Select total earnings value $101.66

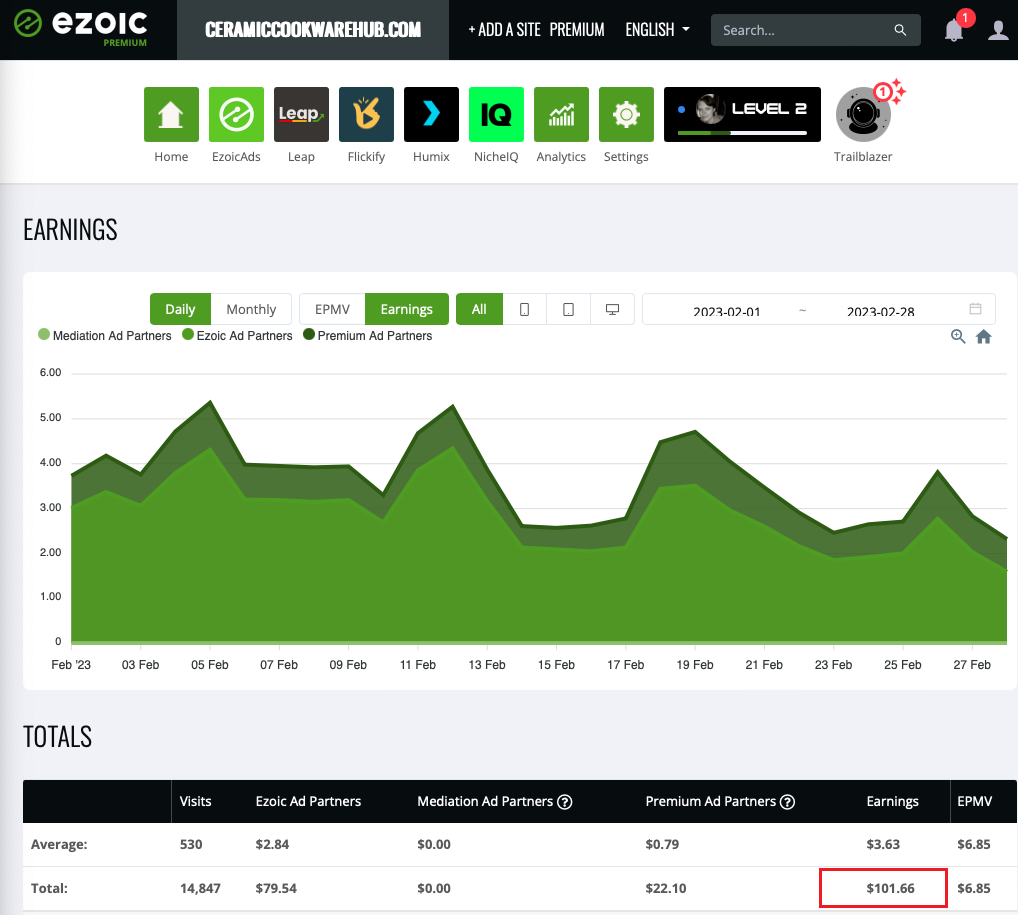890,888
